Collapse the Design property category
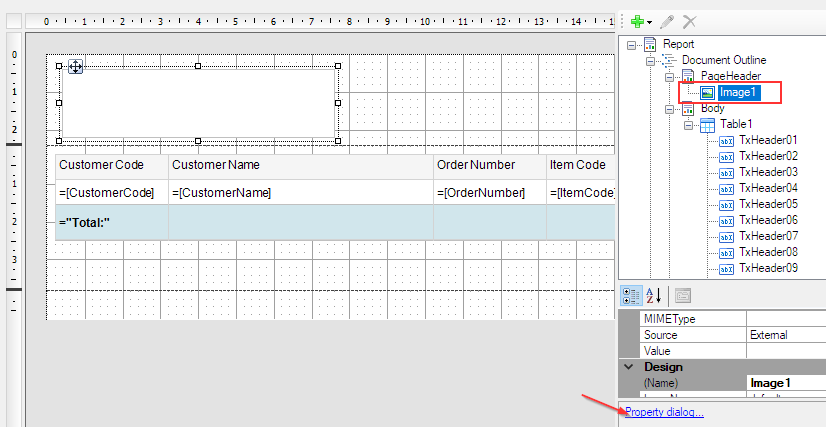The height and width of the screenshot is (427, 826). coord(628,367)
